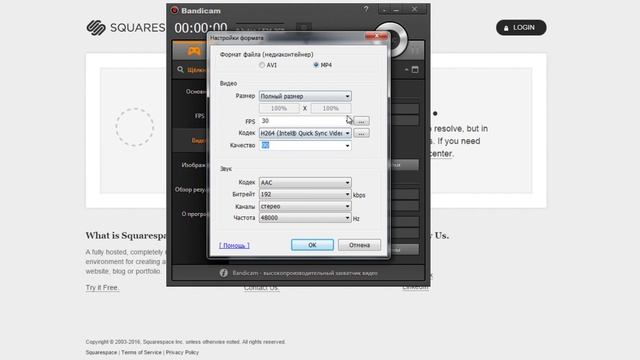
Task: Select the MP4 file format radio button
Action: [316, 64]
